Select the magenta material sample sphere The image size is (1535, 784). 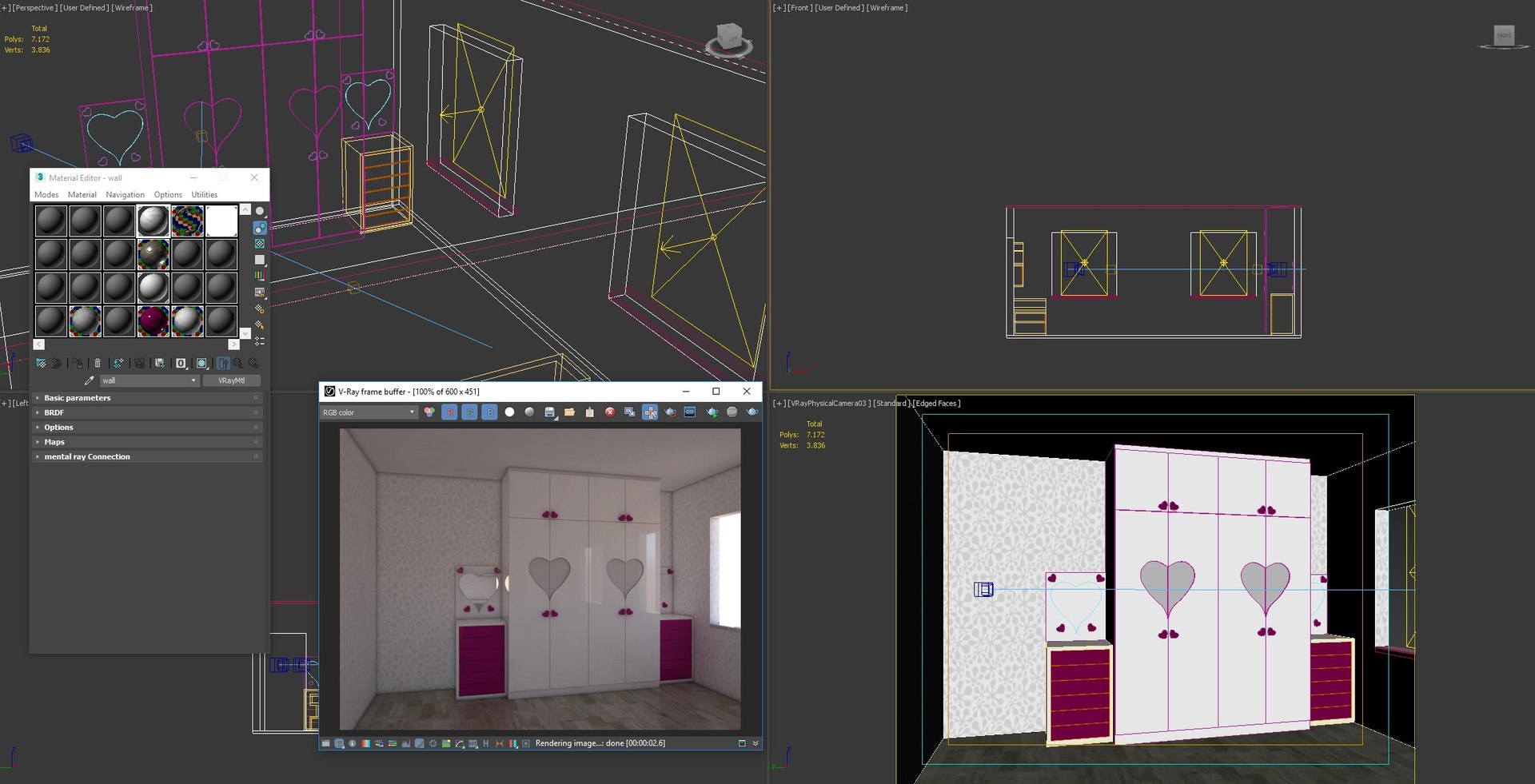[x=153, y=321]
